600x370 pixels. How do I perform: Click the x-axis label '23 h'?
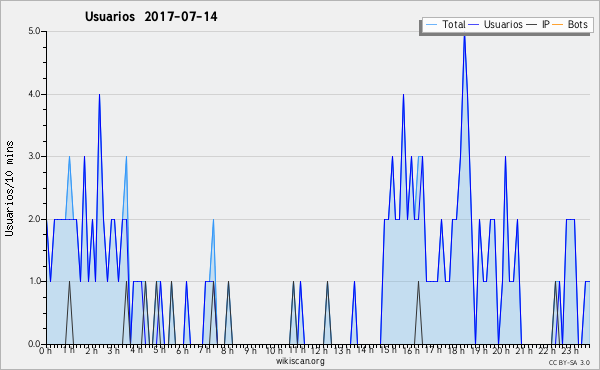pos(570,351)
